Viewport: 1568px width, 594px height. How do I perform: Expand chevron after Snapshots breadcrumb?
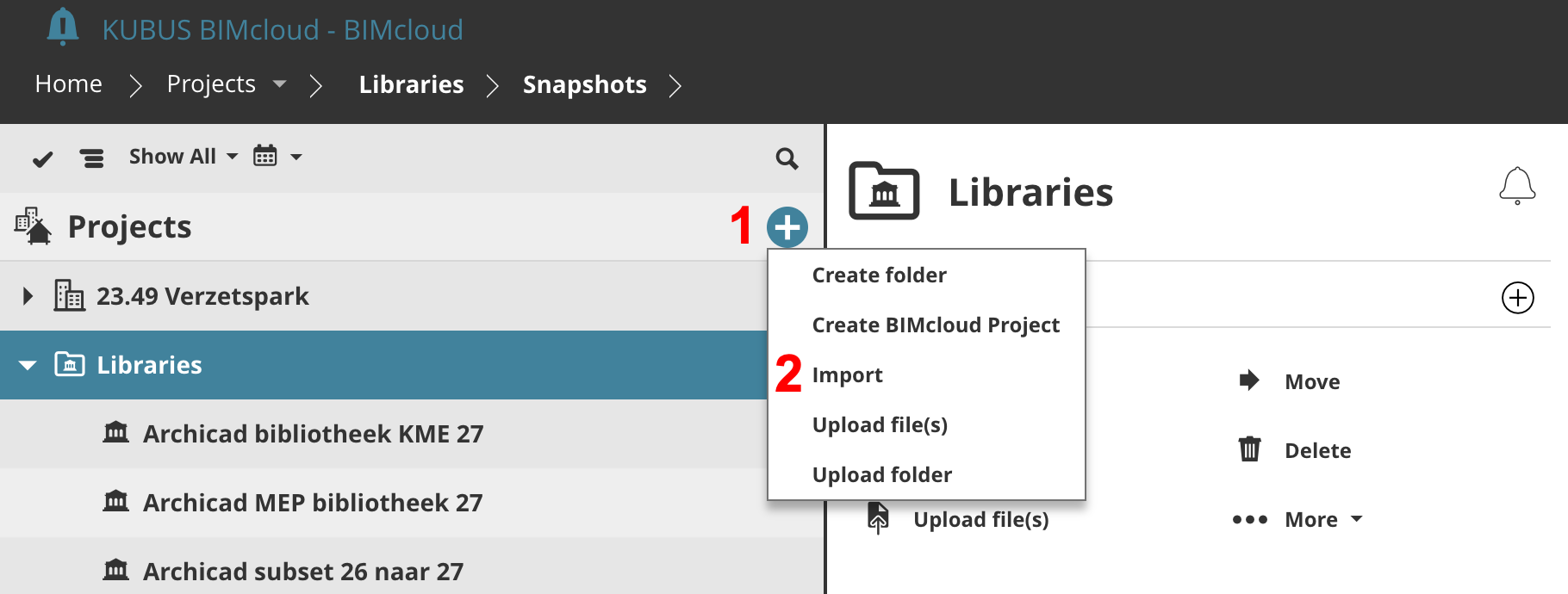[x=675, y=85]
